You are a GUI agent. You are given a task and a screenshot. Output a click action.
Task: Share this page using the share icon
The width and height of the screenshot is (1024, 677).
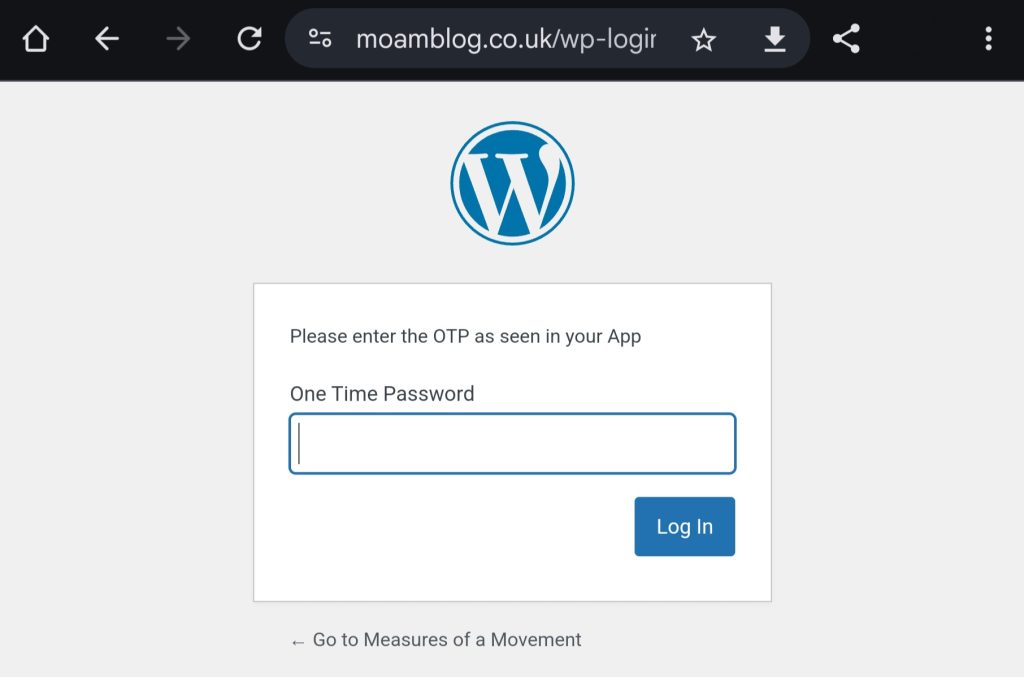[x=846, y=39]
